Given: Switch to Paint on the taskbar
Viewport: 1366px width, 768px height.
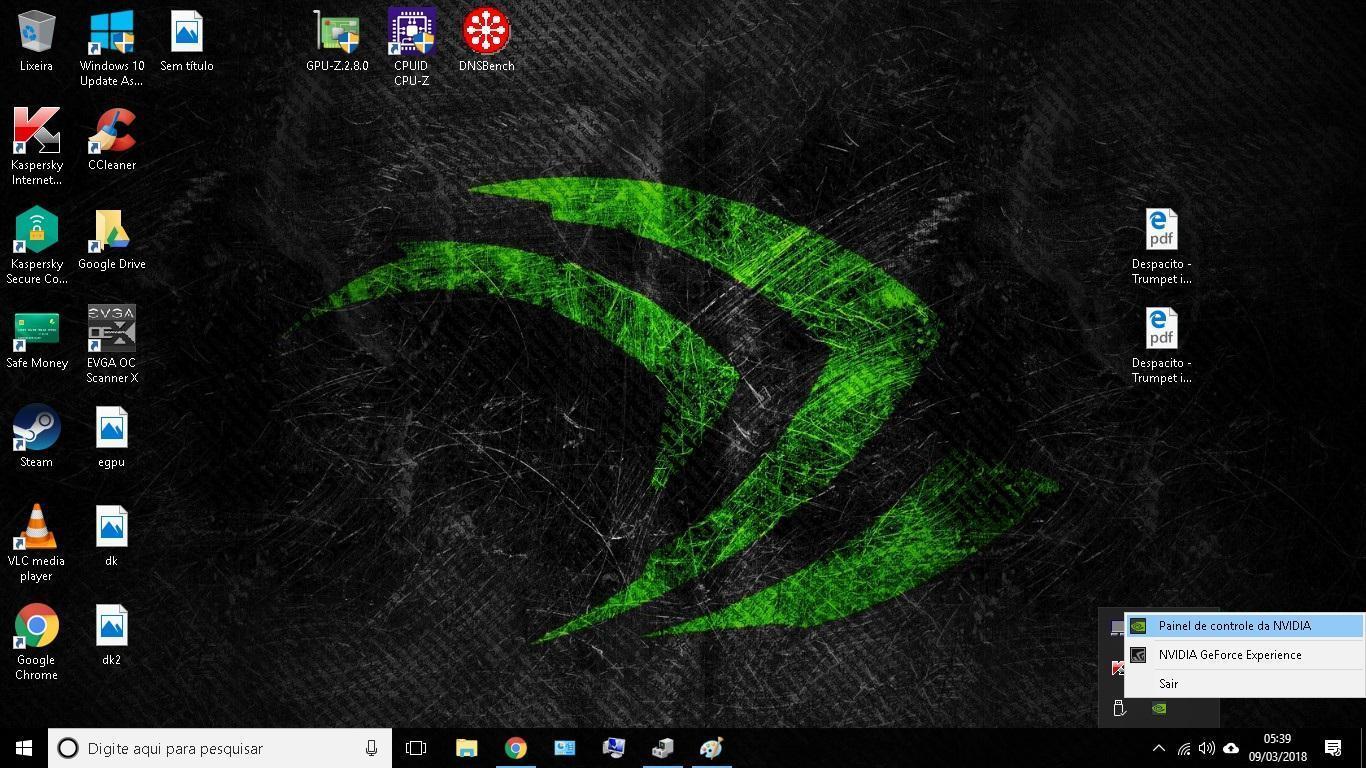Looking at the screenshot, I should pos(712,748).
